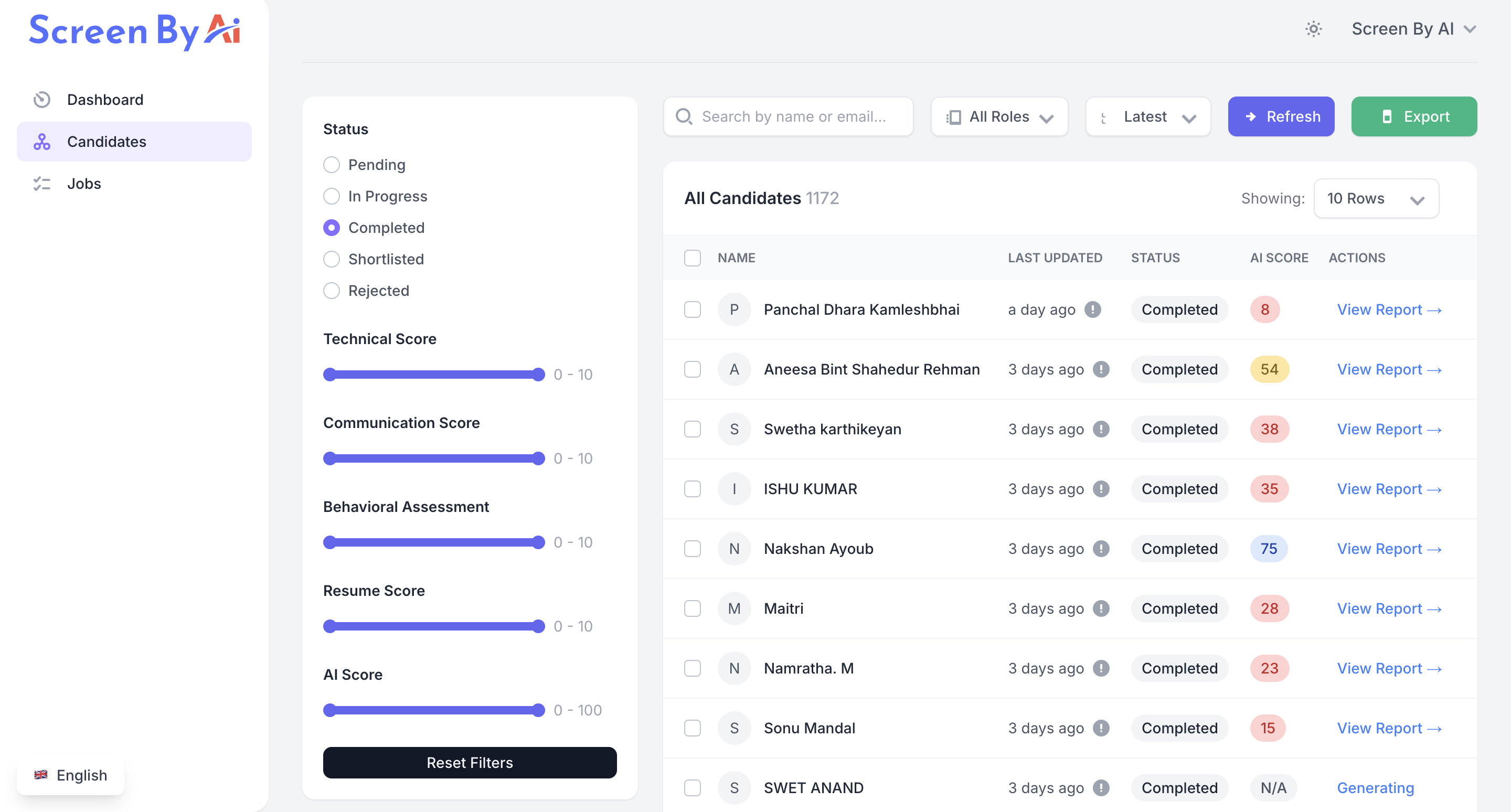This screenshot has height=812, width=1511.
Task: Open View Report for Swetha karthikeyan
Action: [1388, 429]
